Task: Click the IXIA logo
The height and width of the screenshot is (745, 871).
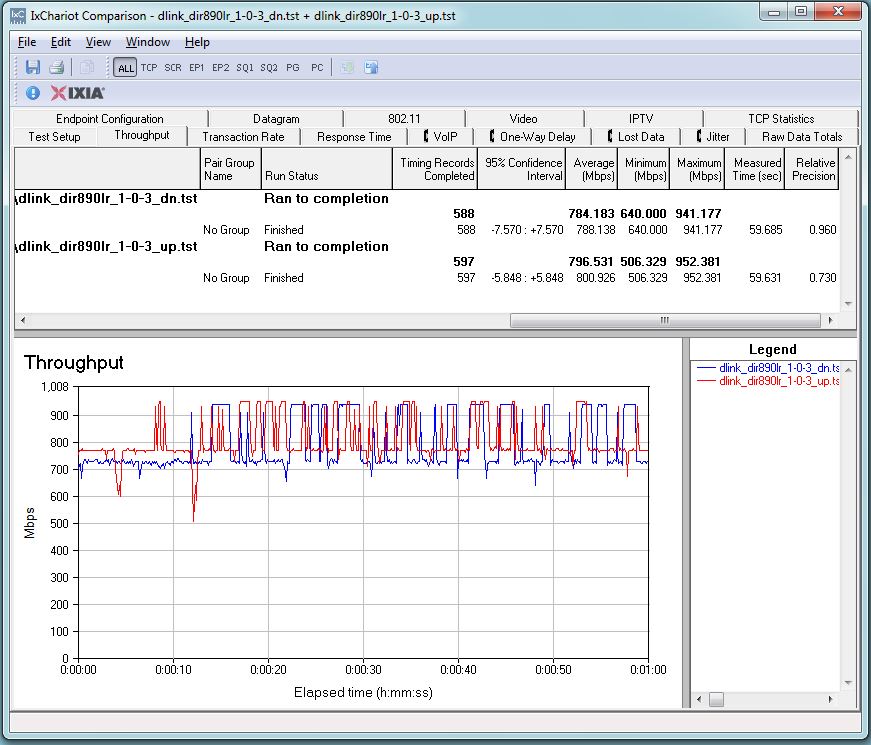Action: 77,93
